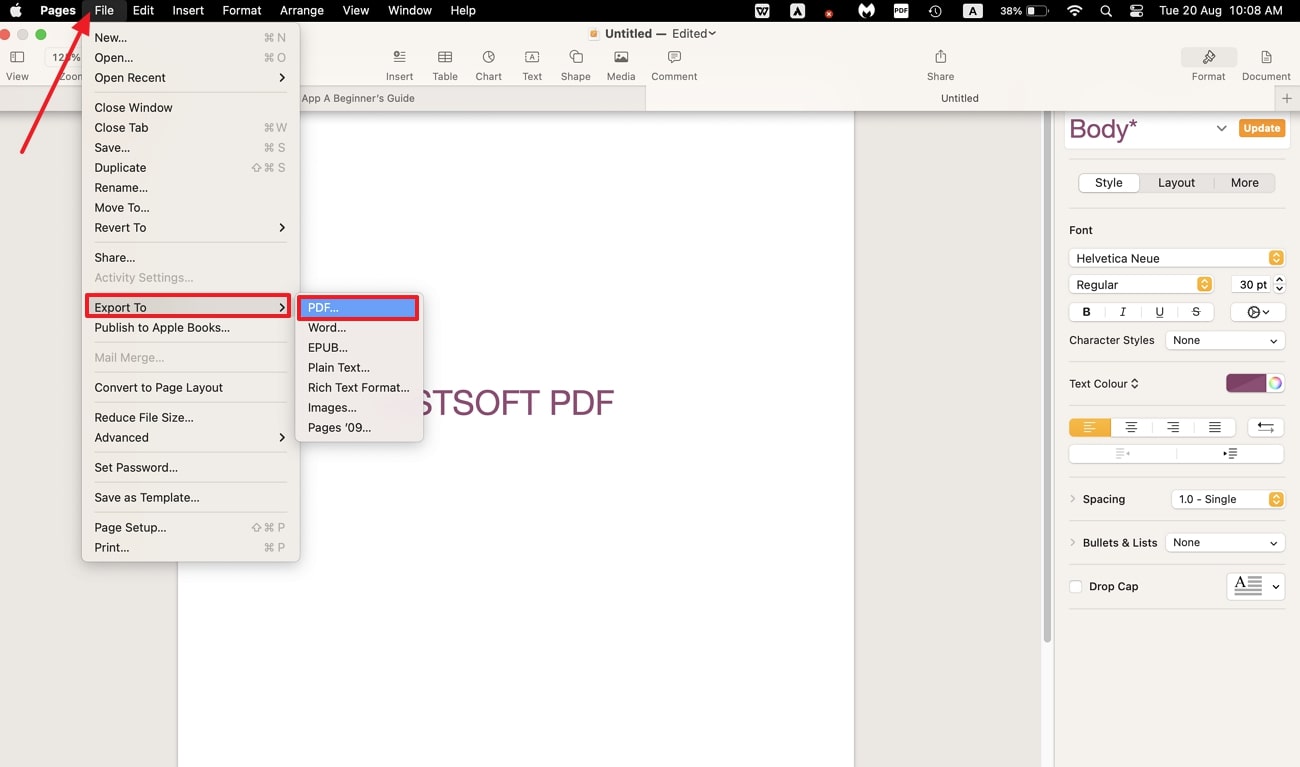Select the Style tab
1300x767 pixels.
click(x=1108, y=183)
